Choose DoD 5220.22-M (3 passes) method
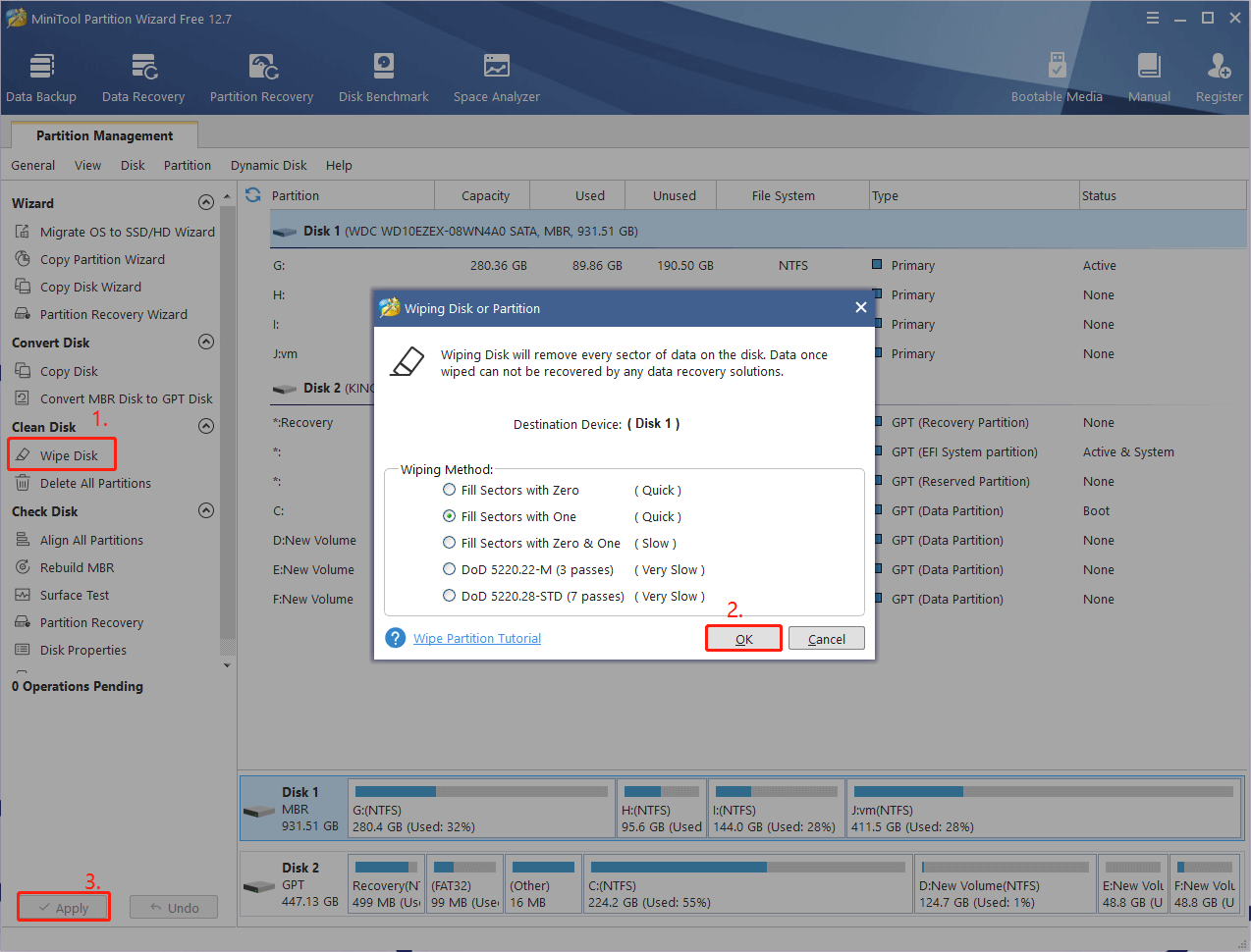The width and height of the screenshot is (1251, 952). tap(528, 569)
